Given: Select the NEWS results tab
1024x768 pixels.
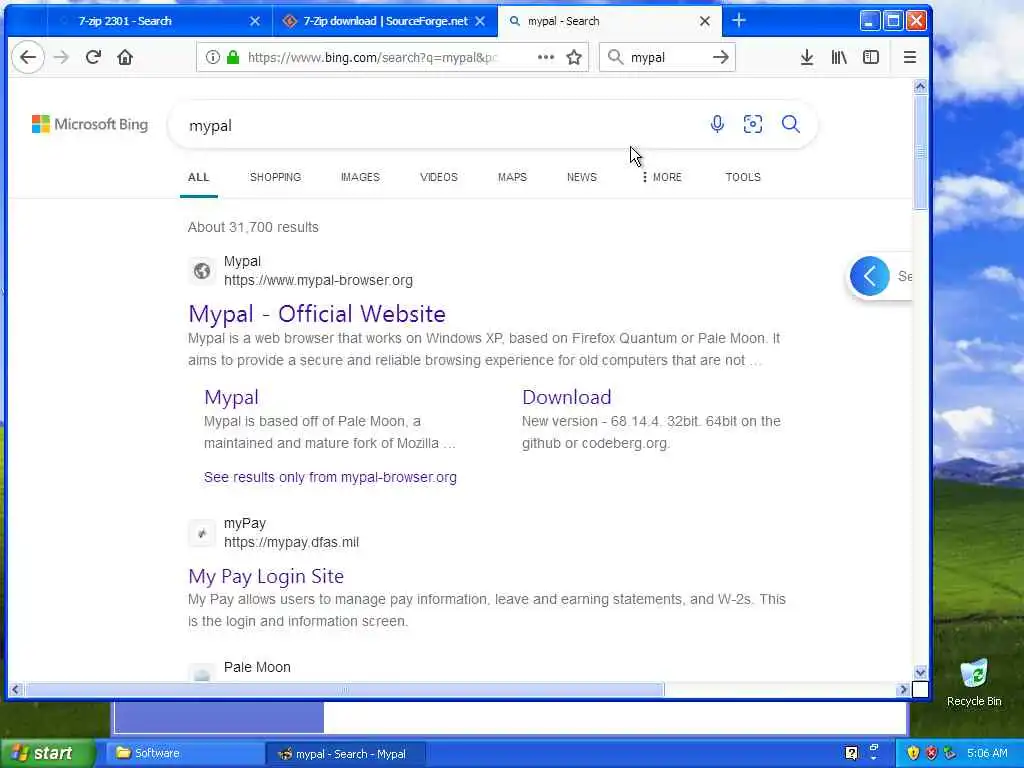Looking at the screenshot, I should [581, 177].
